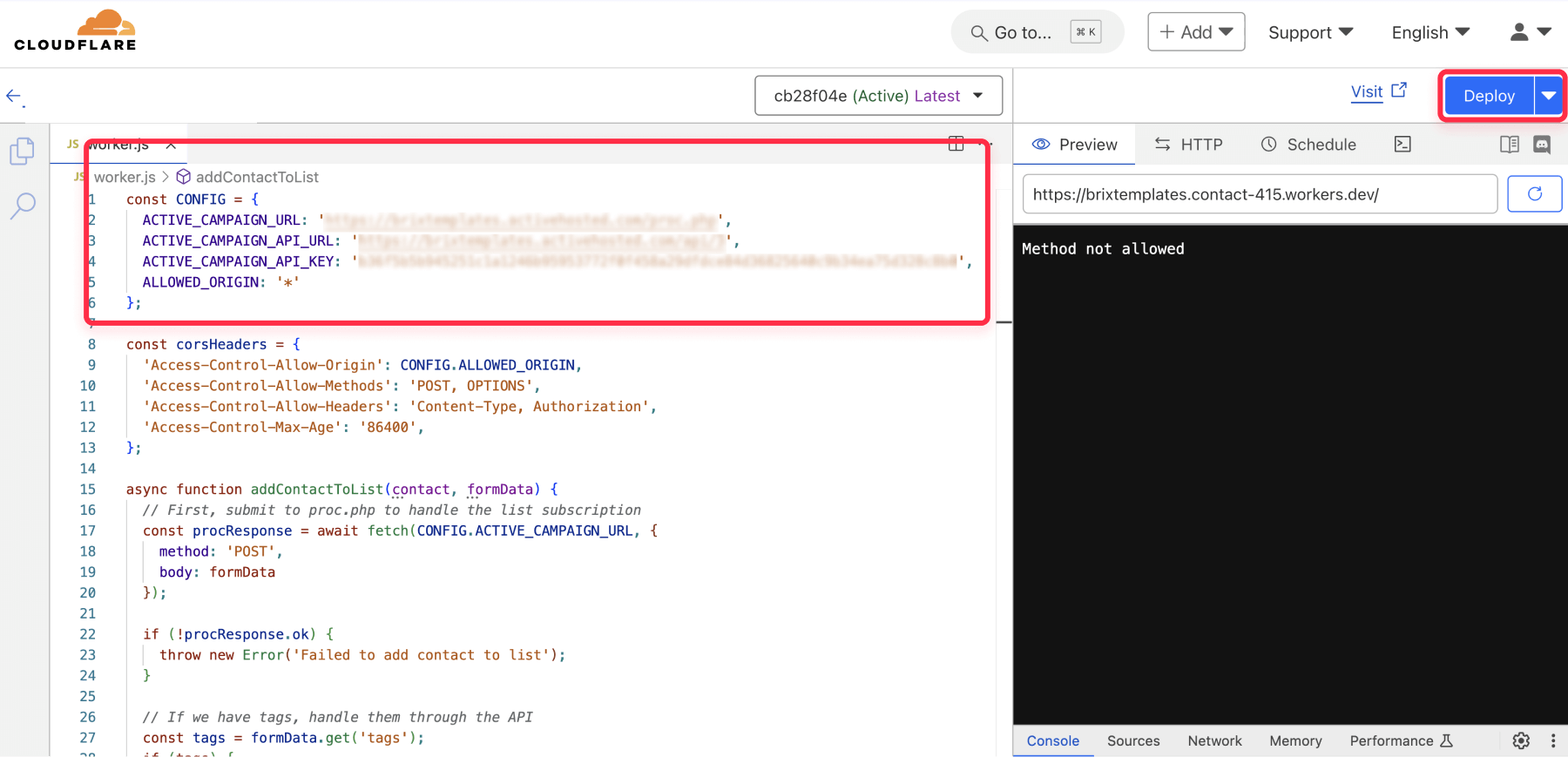Screen dimensions: 1568x757
Task: Open the user account menu
Action: (1531, 32)
